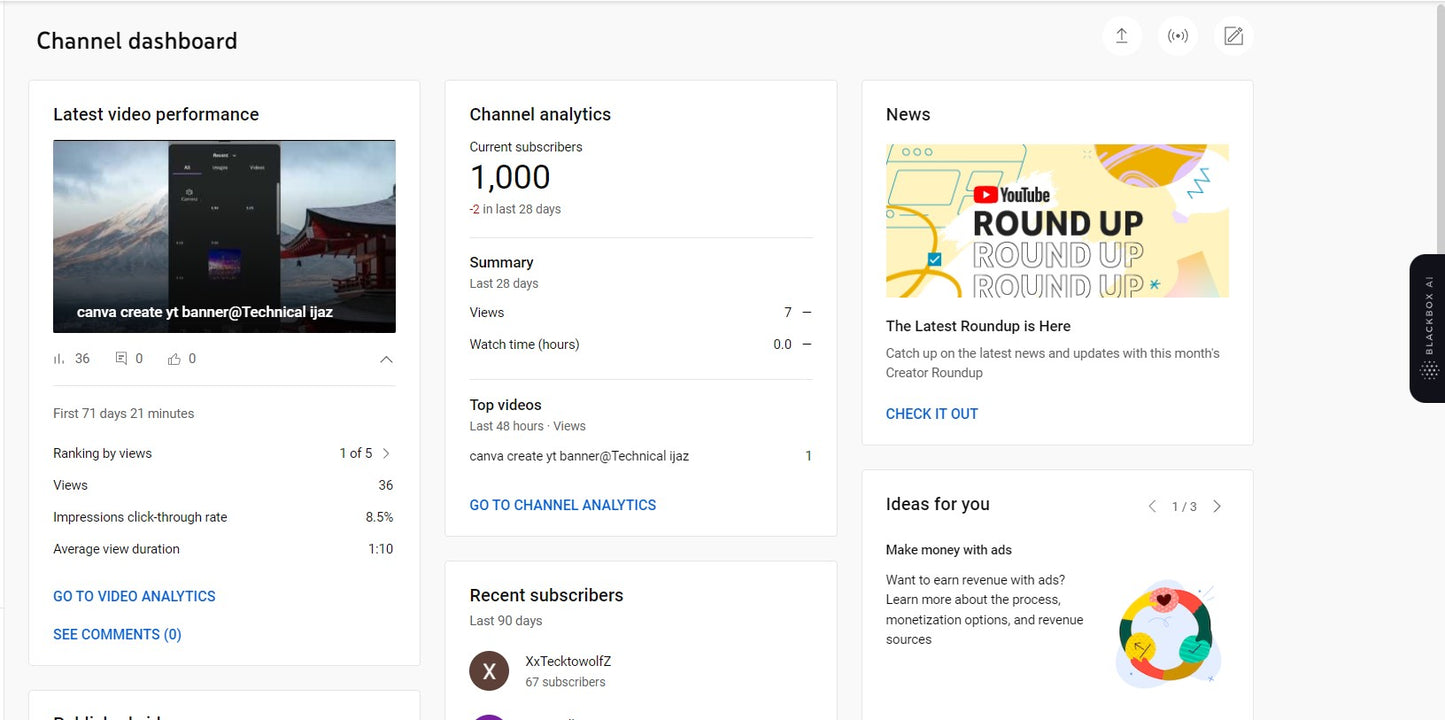Collapse the latest video performance stats
The image size is (1445, 720).
(x=386, y=358)
